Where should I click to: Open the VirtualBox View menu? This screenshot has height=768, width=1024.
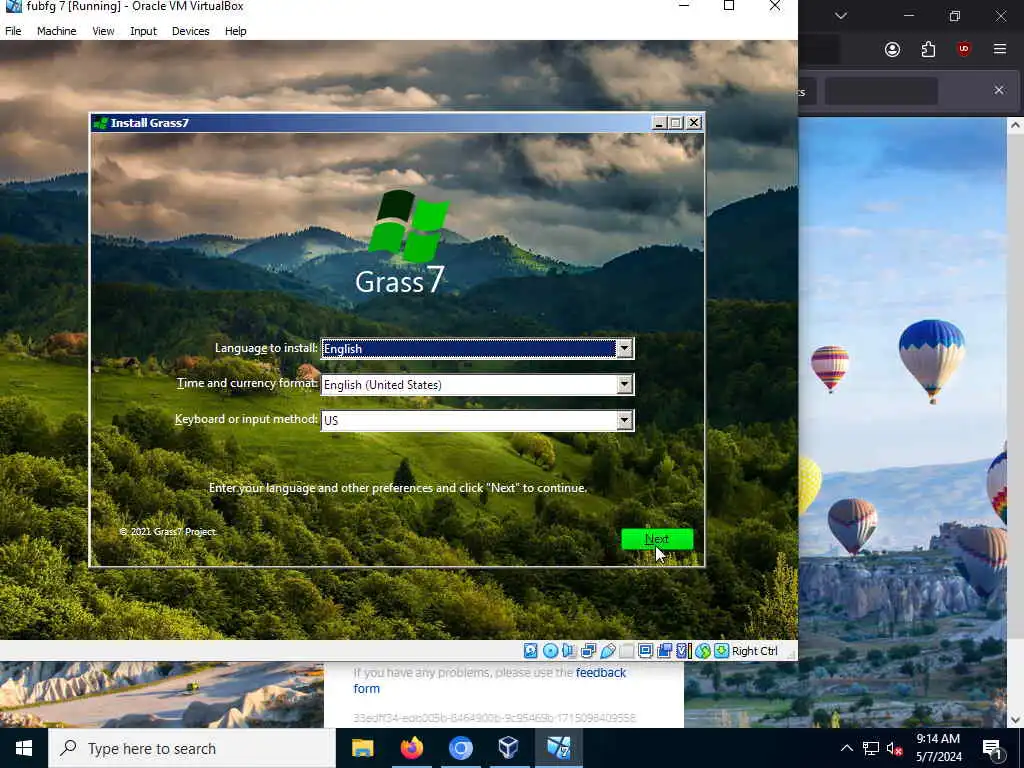coord(103,31)
